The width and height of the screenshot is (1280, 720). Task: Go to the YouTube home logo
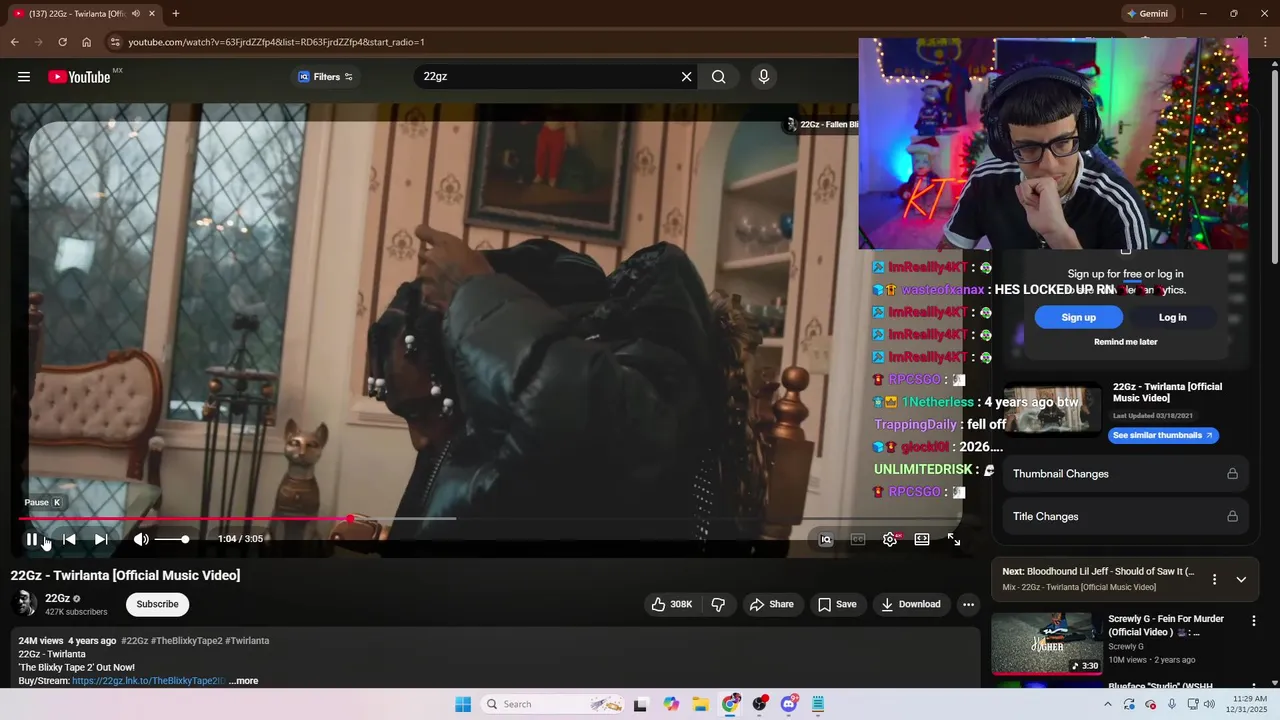pyautogui.click(x=79, y=77)
